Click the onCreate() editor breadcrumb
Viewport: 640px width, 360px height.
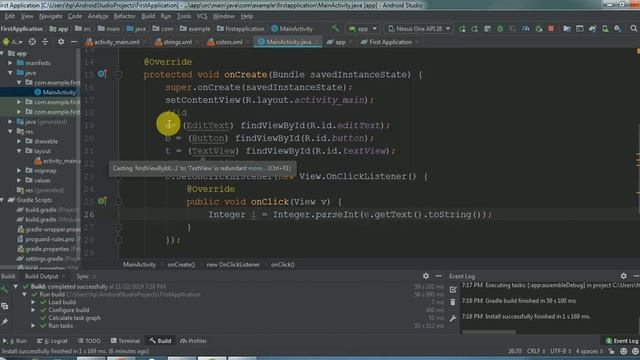pyautogui.click(x=181, y=264)
